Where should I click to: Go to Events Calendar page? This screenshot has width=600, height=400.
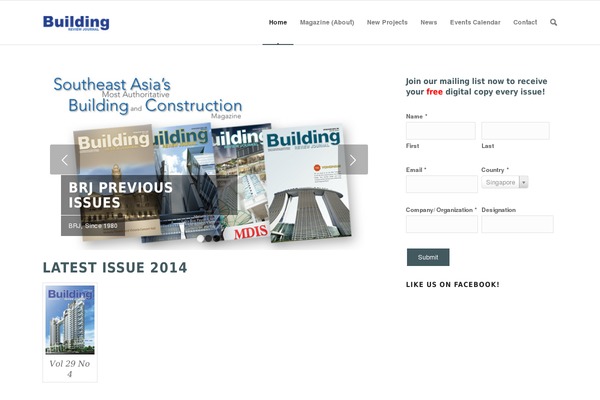[x=475, y=22]
